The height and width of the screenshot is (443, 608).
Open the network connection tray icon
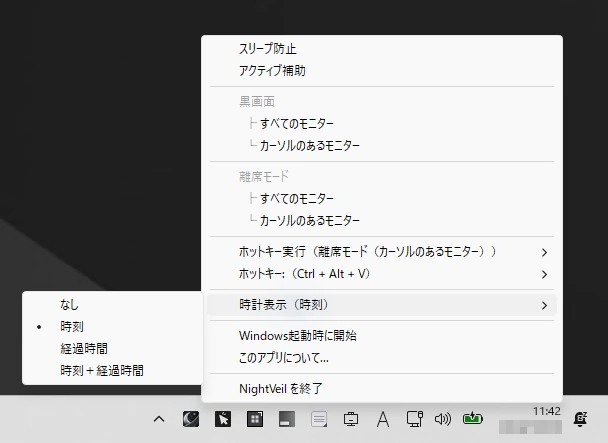pyautogui.click(x=415, y=419)
